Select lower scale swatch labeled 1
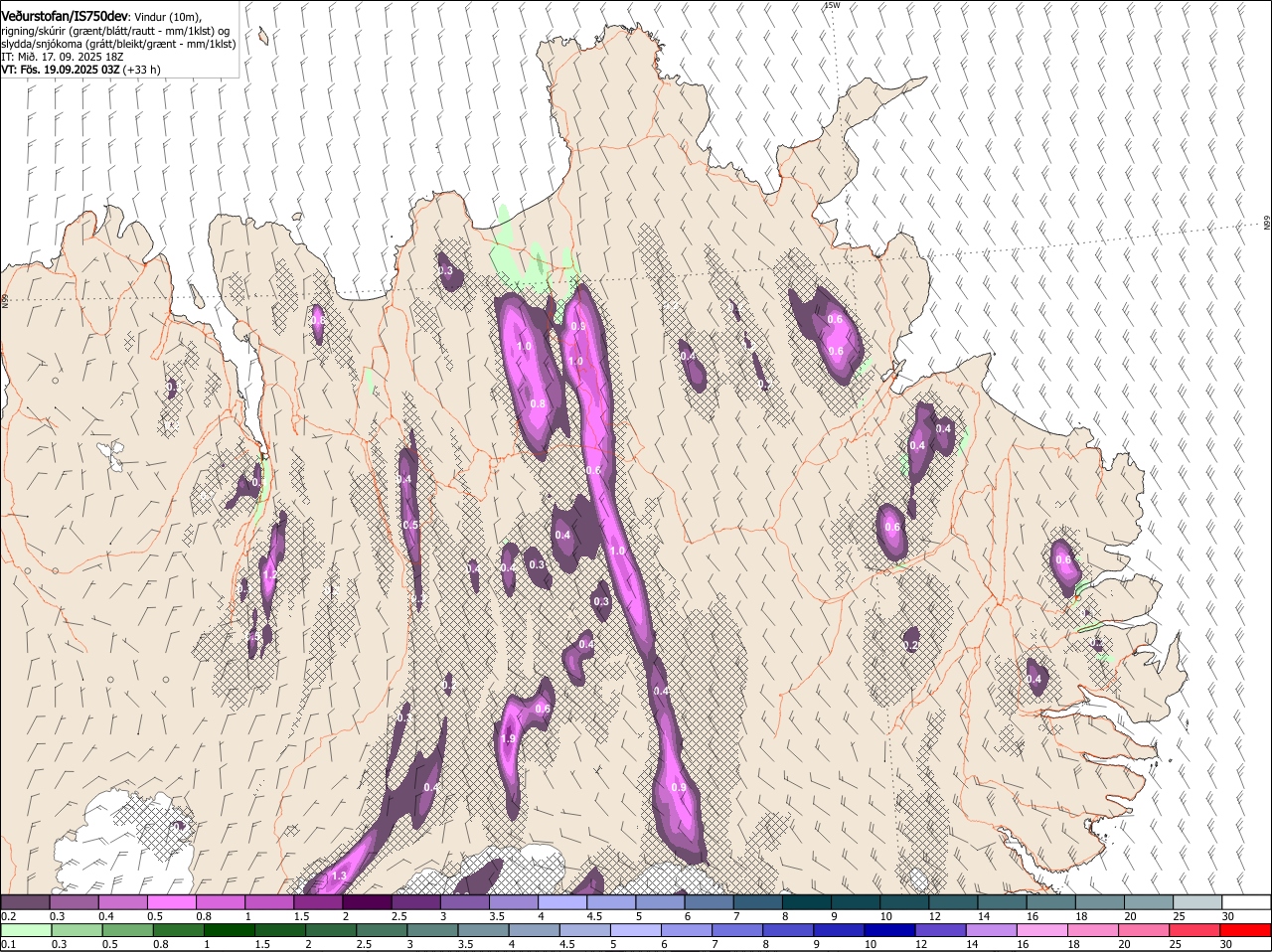1272x952 pixels. tap(230, 930)
